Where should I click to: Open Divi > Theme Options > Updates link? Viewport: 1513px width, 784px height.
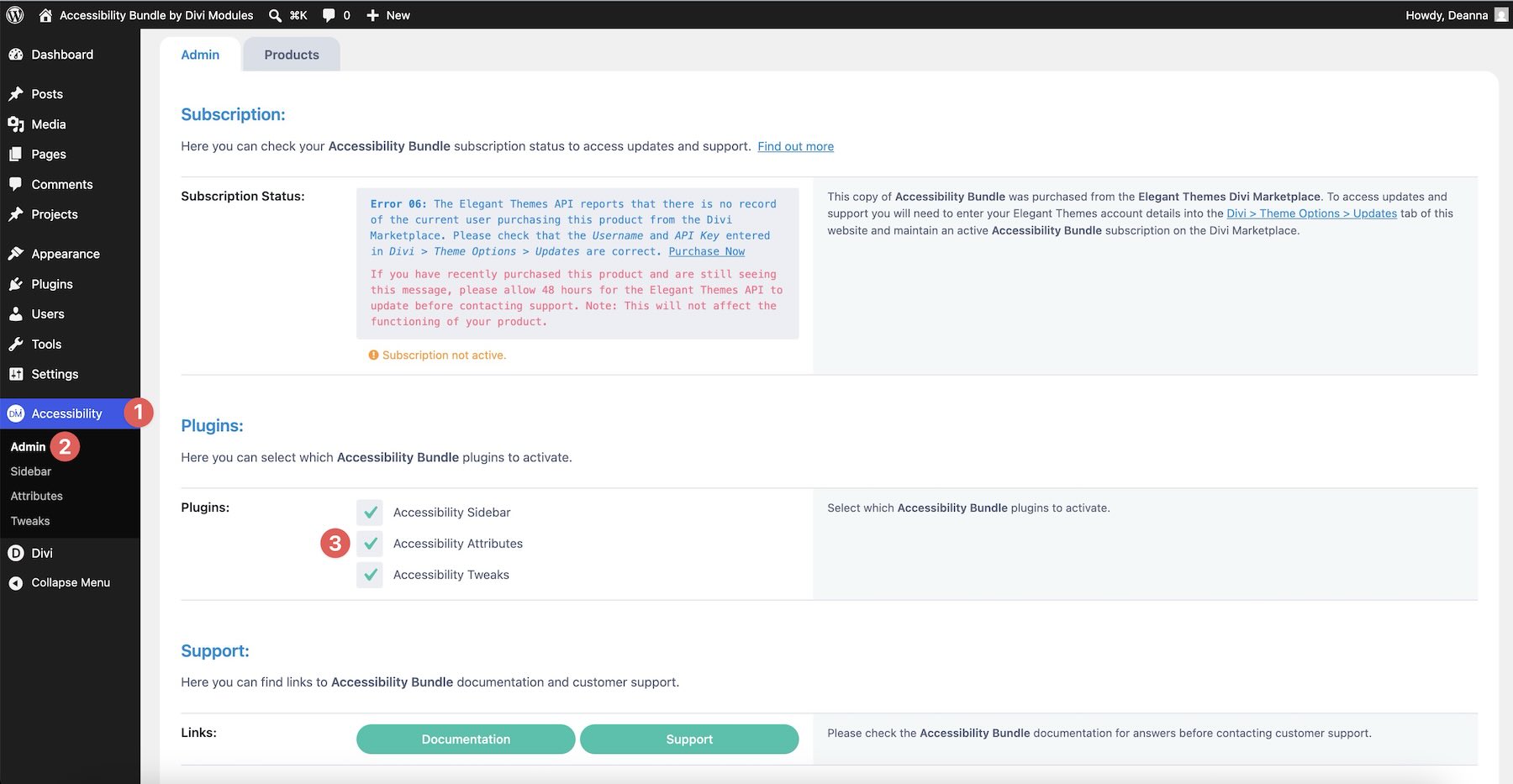(x=1311, y=213)
